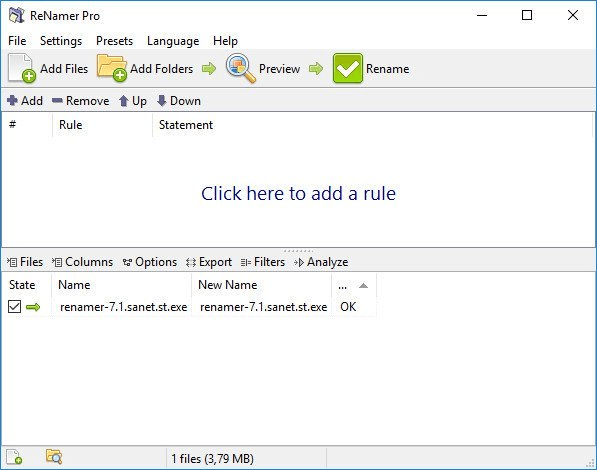Screen dimensions: 597x470
Task: Uncheck the renamer-7.1.sanet.st.exe file checkbox
Action: tap(14, 307)
